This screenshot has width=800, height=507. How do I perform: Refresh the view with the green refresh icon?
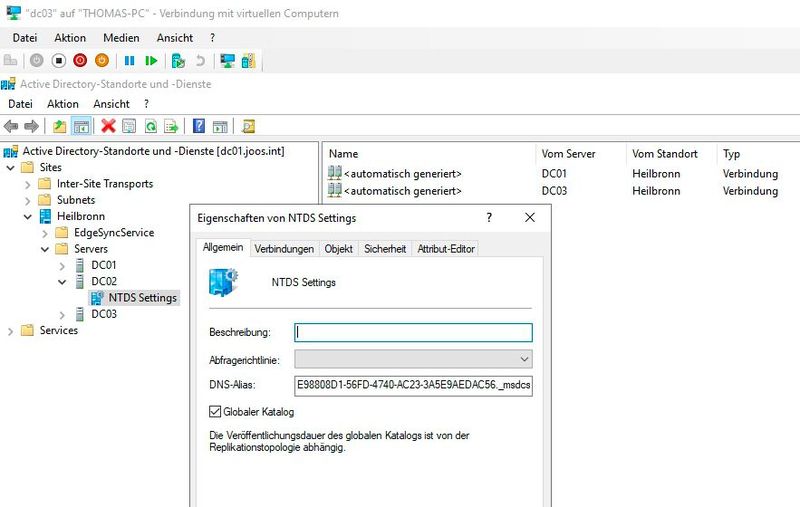pos(151,126)
